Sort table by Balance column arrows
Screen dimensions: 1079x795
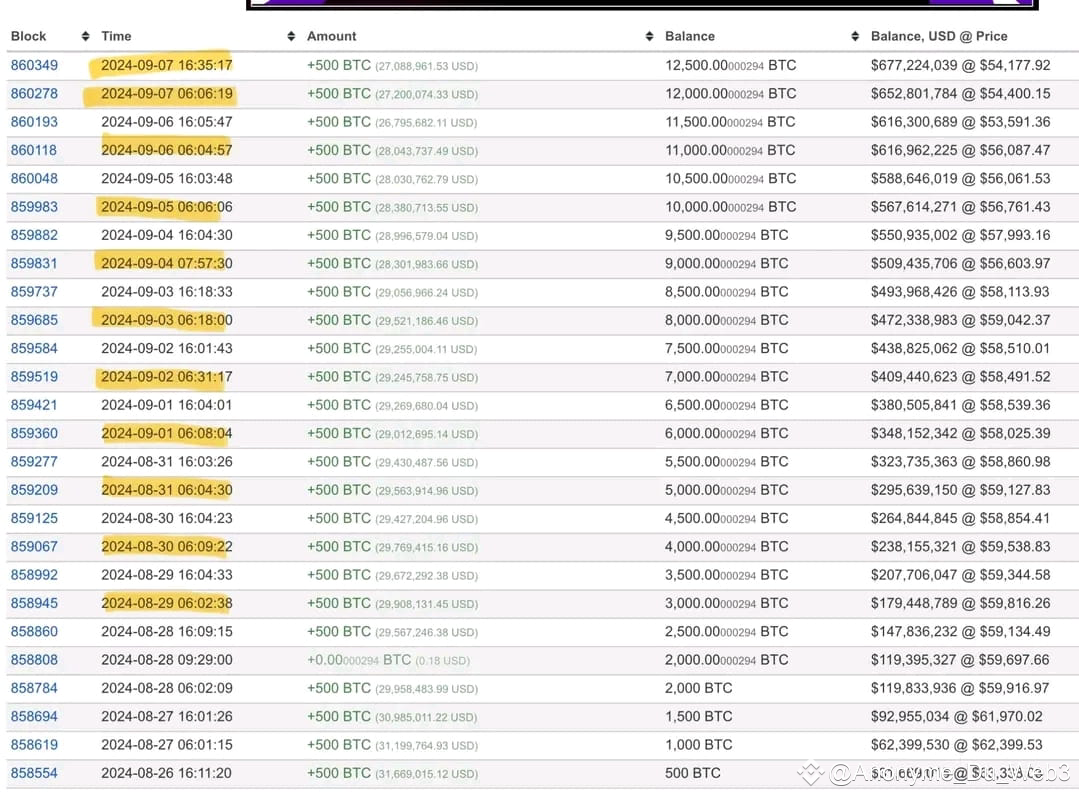click(855, 36)
